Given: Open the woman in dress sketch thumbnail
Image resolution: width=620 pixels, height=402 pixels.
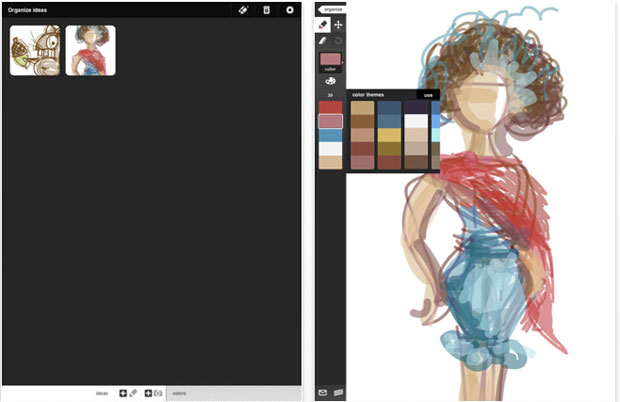Looking at the screenshot, I should point(90,50).
